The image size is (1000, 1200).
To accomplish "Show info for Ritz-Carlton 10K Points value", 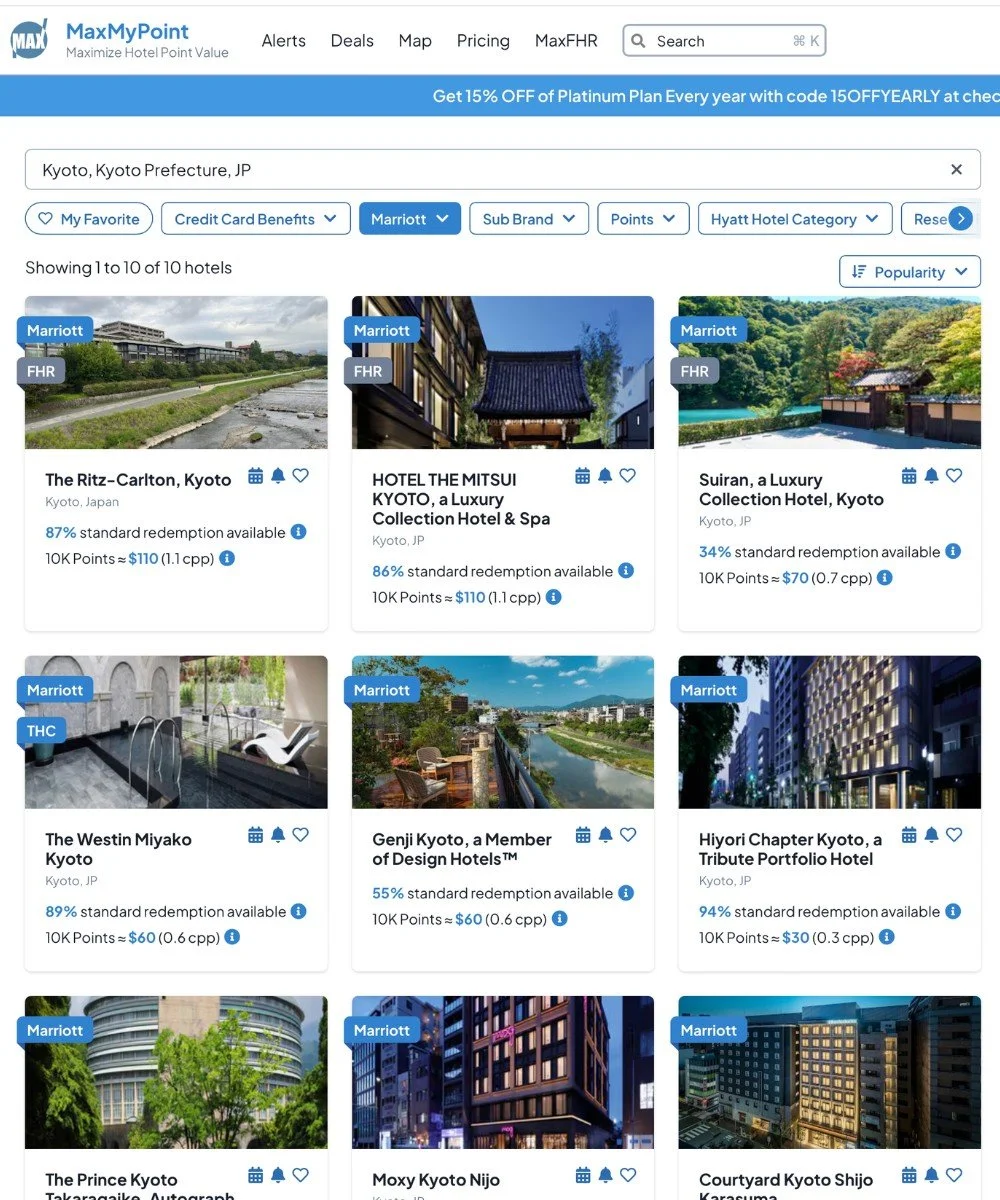I will coord(227,558).
